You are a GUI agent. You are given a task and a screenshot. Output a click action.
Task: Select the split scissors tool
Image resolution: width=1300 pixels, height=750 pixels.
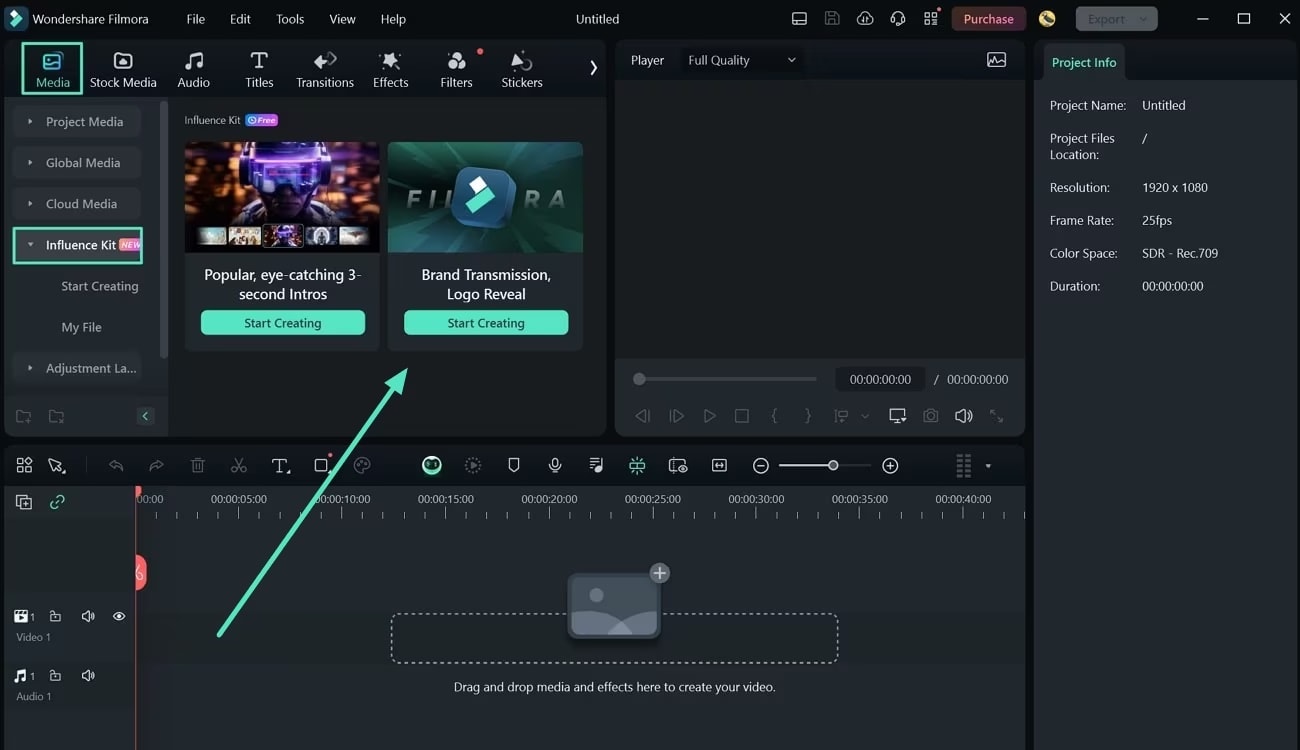[x=238, y=465]
